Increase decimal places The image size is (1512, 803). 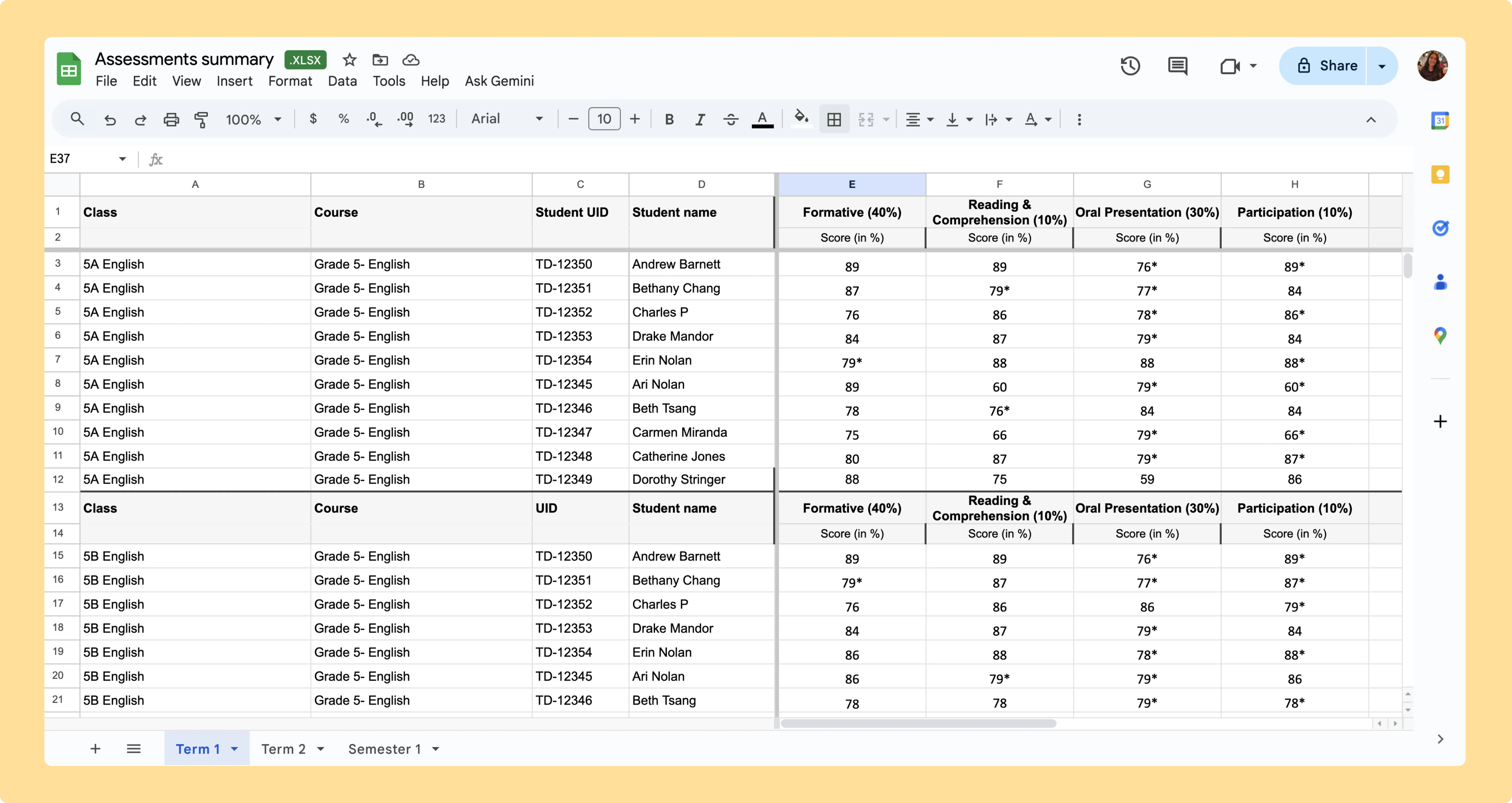click(405, 119)
